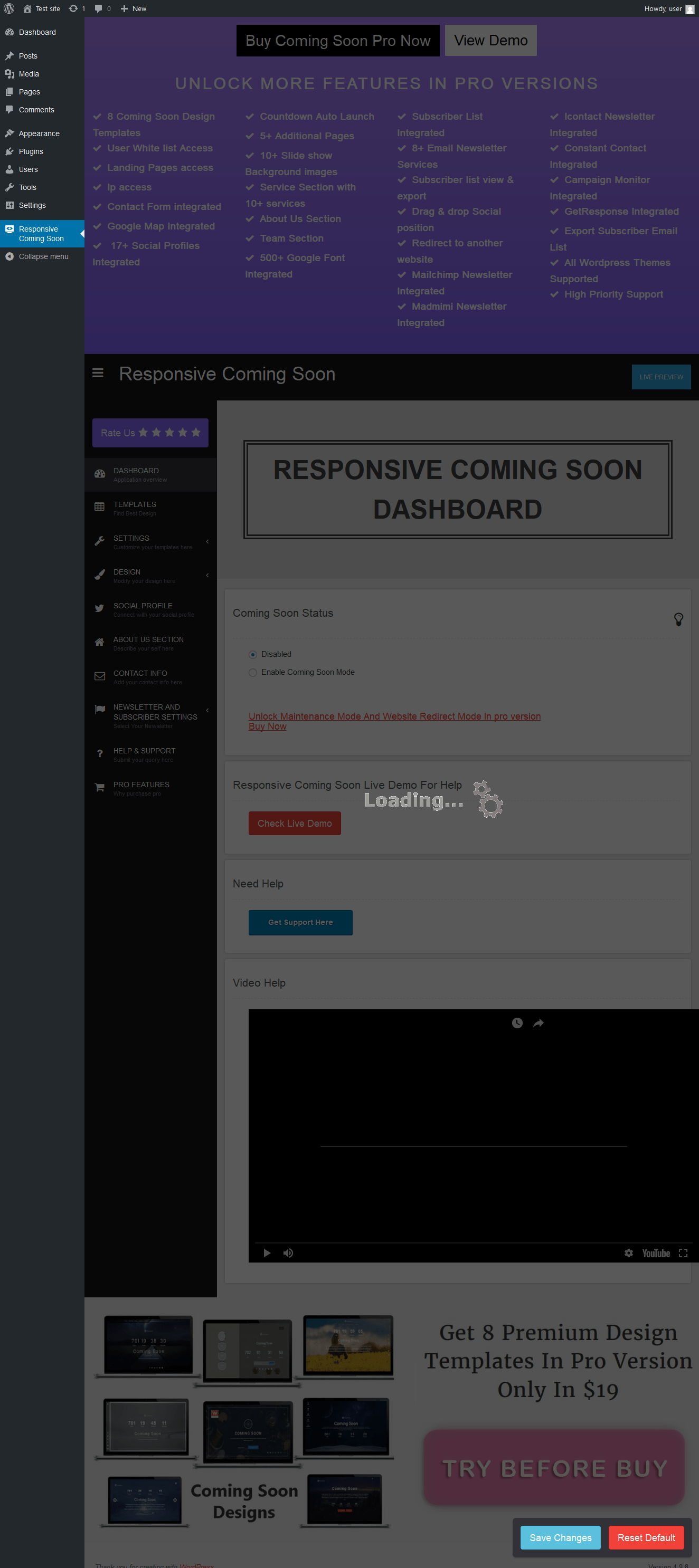Screen dimensions: 699x1568
Task: Click the lightbulb hint icon in Coming Soon Status
Action: tap(678, 619)
